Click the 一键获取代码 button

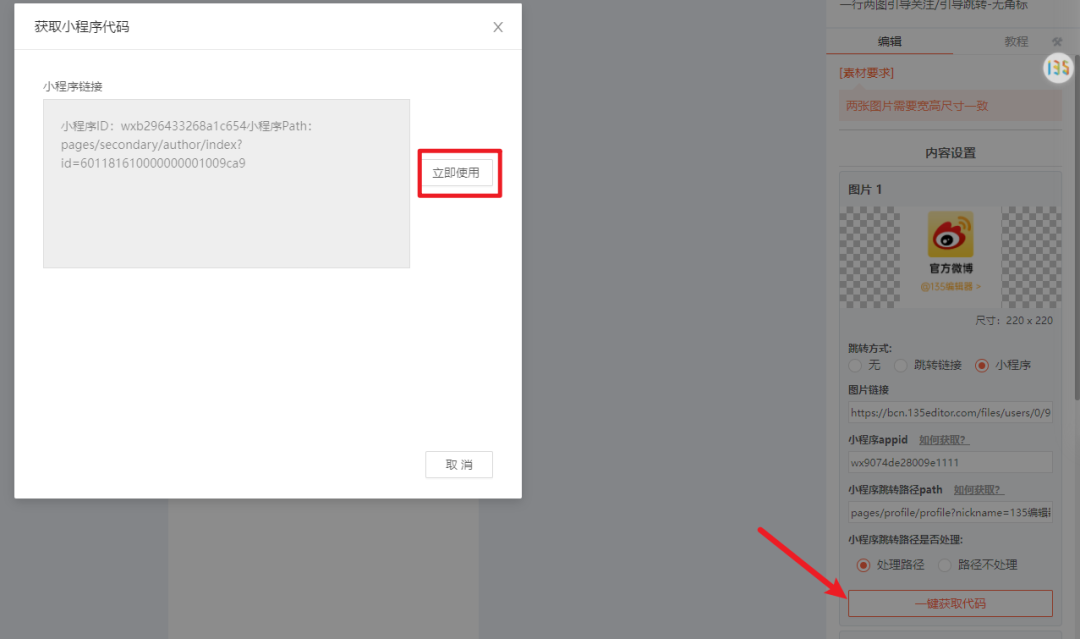[x=950, y=603]
